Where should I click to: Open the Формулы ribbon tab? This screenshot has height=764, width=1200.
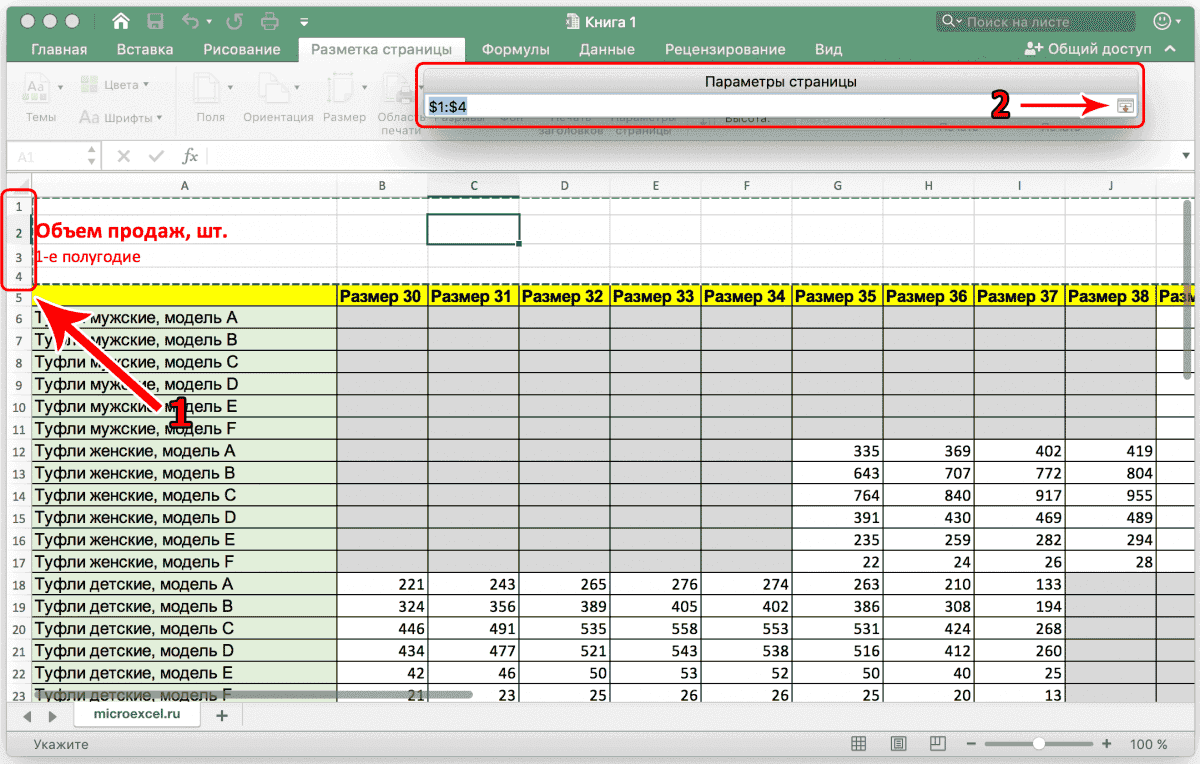515,49
